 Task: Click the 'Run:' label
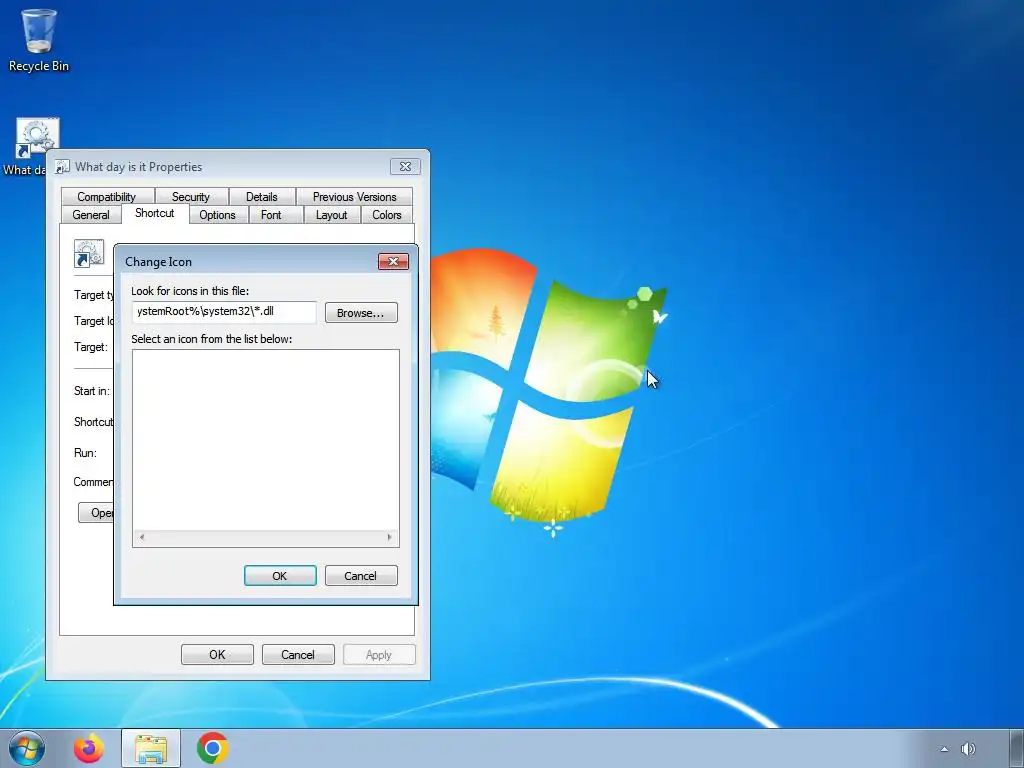click(85, 453)
